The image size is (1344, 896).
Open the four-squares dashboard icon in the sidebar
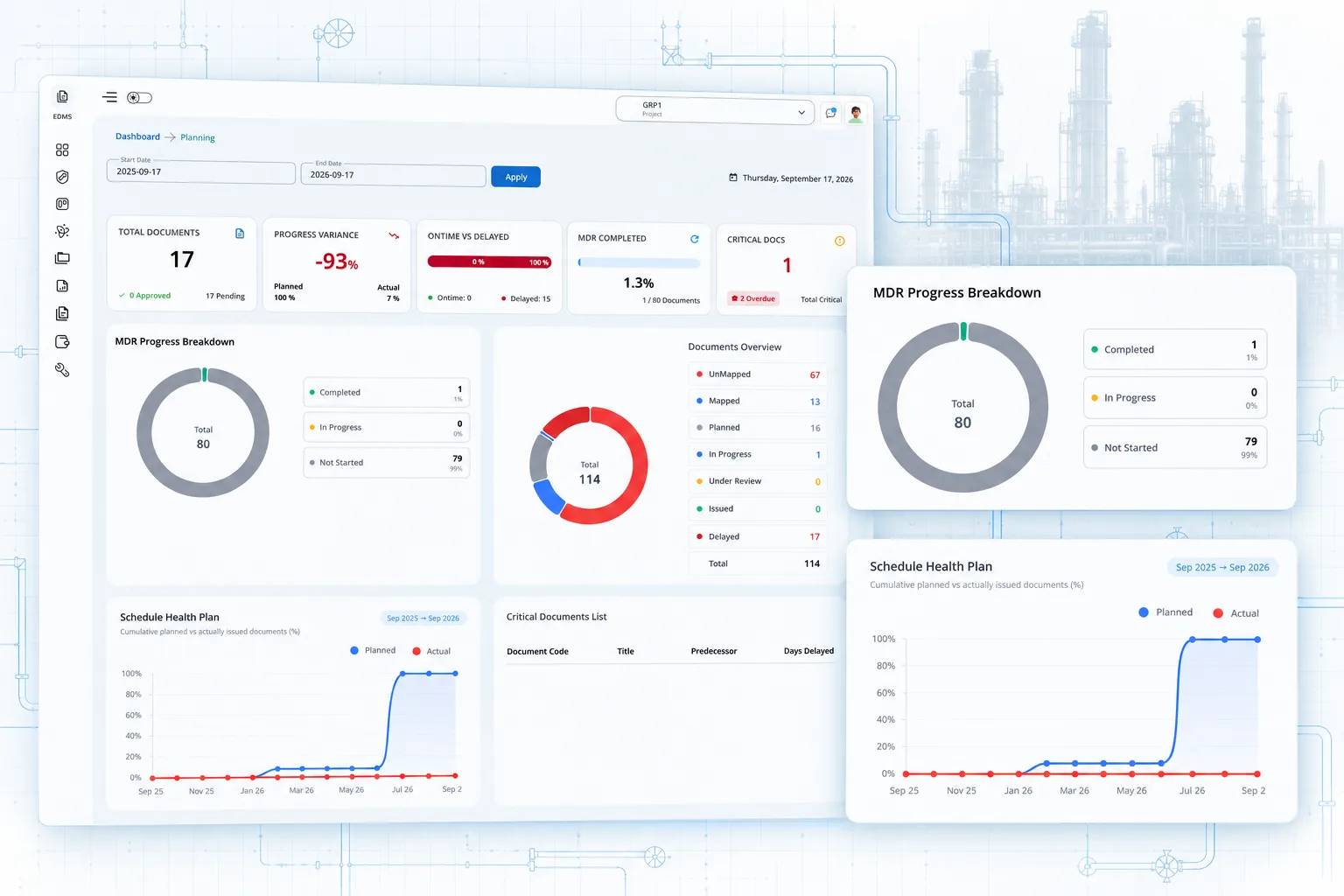coord(62,150)
